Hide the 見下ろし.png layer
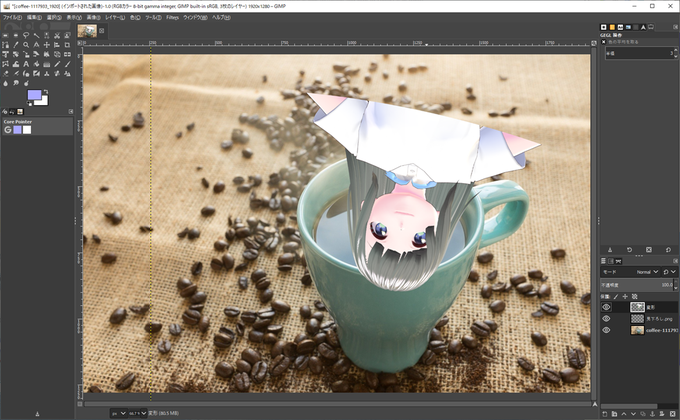Viewport: 680px width, 420px height. [606, 318]
